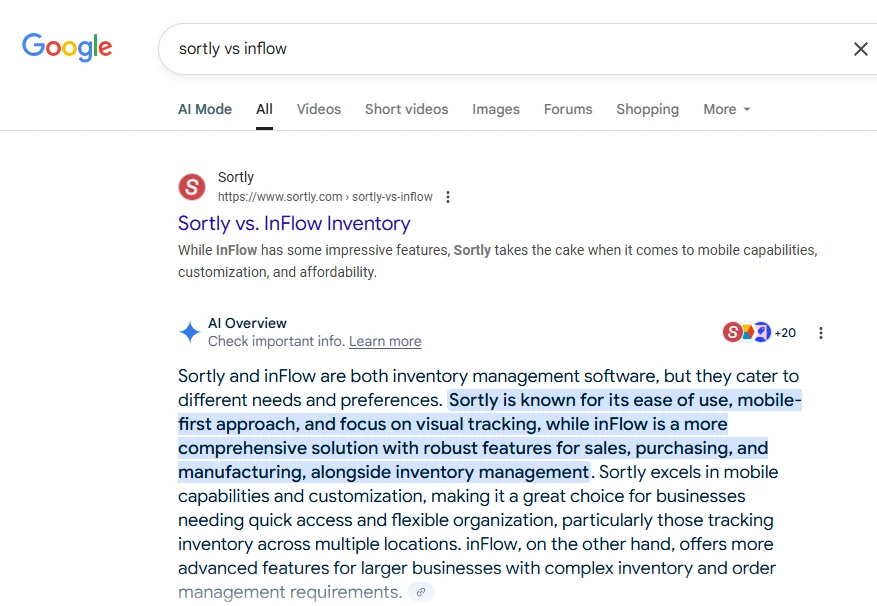Open the AI Overview three-dot options menu
This screenshot has width=877, height=606.
point(821,333)
